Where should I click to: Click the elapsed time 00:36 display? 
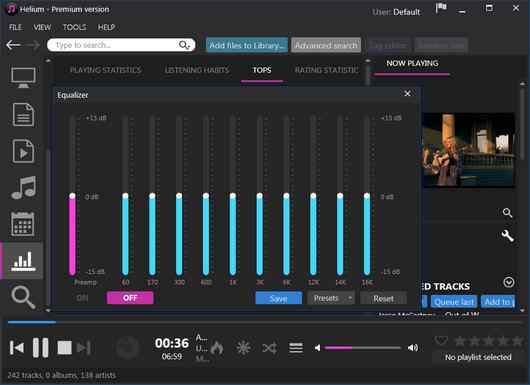172,343
